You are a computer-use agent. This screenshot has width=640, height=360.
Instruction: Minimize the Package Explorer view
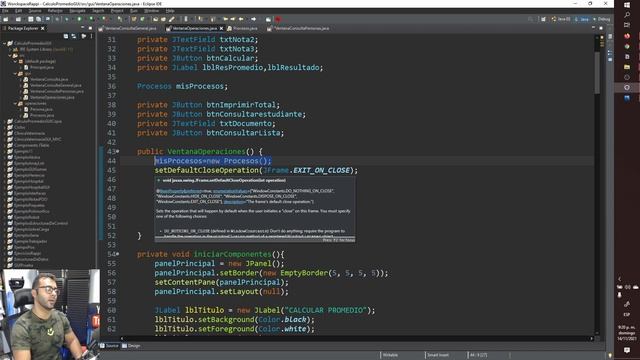[82, 28]
